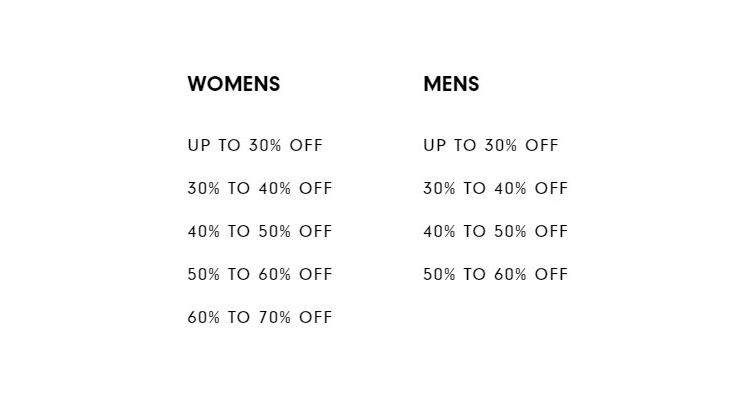Open the MENS sale heading
The width and height of the screenshot is (750, 400).
point(451,84)
